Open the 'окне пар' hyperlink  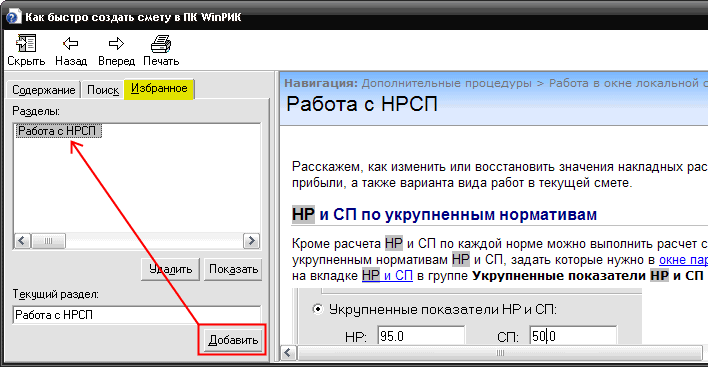683,260
